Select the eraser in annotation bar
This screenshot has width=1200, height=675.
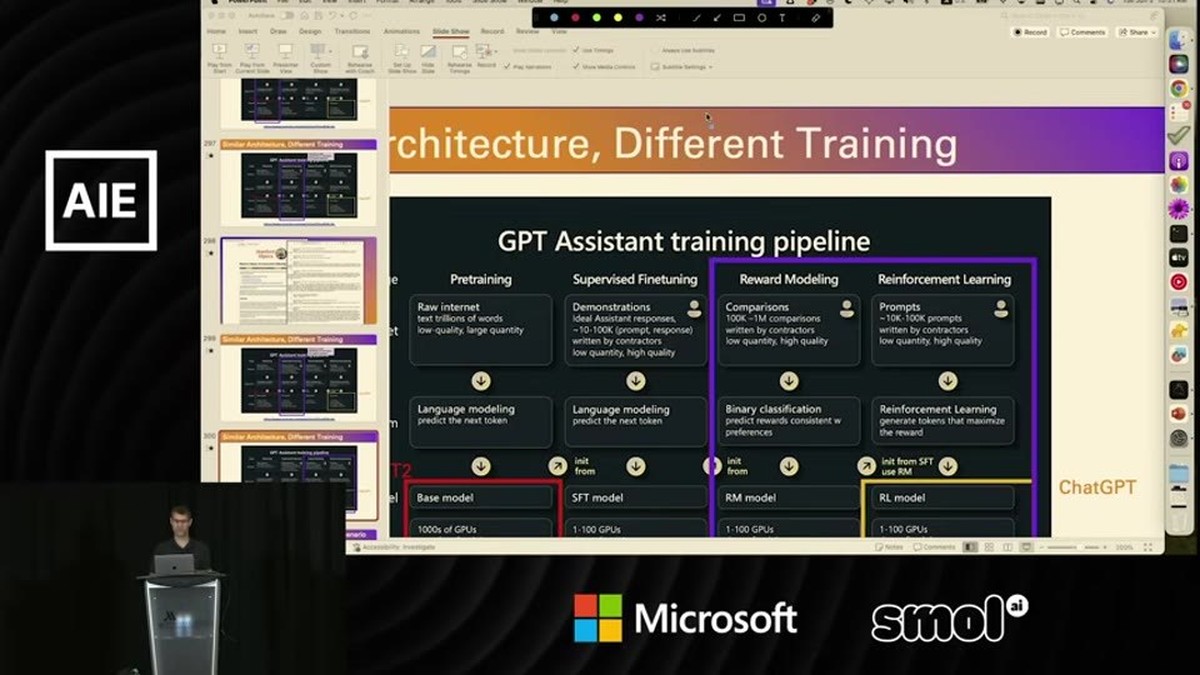(x=816, y=17)
